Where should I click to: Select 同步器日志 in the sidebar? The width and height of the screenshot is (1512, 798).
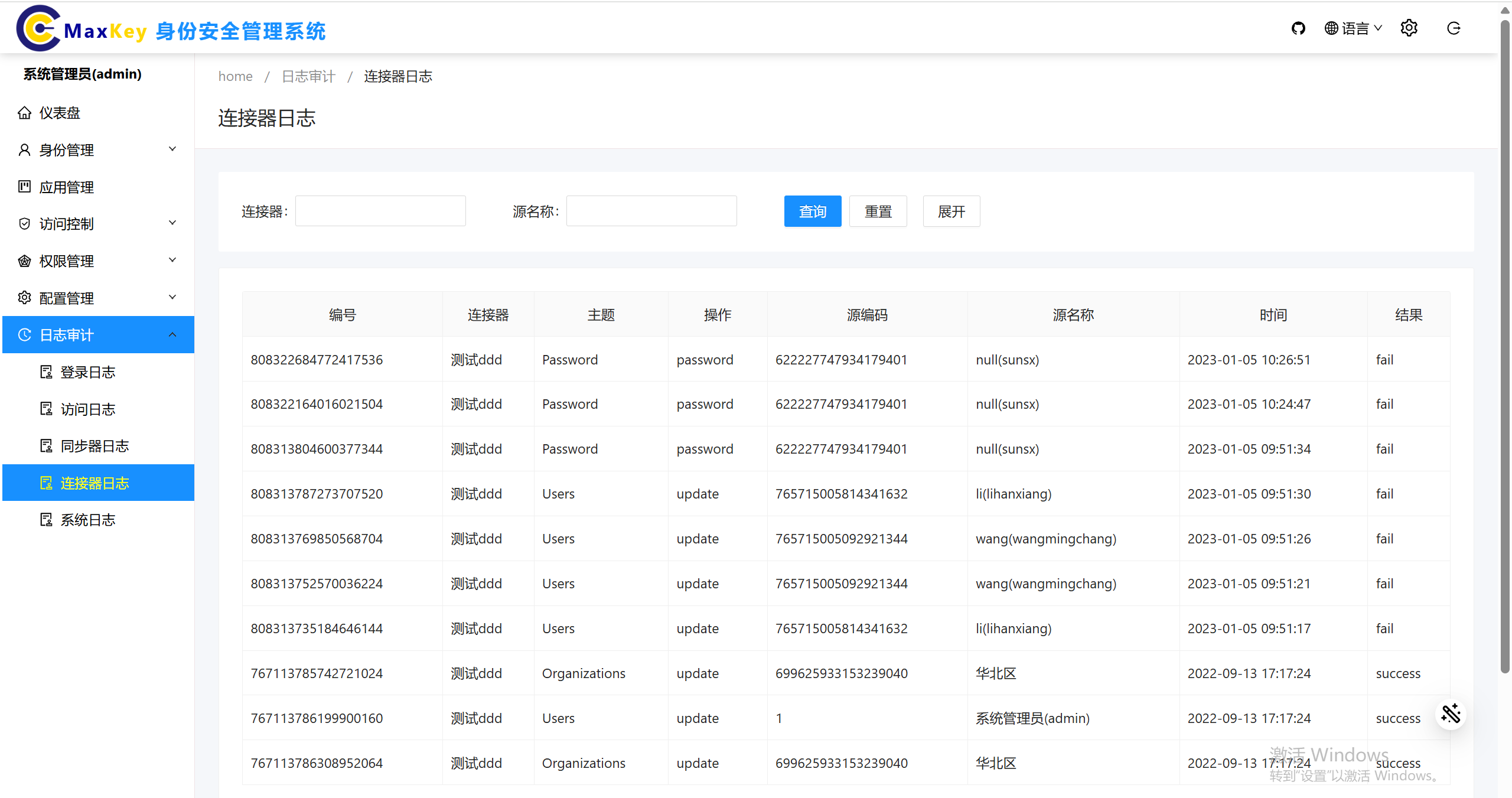(94, 446)
